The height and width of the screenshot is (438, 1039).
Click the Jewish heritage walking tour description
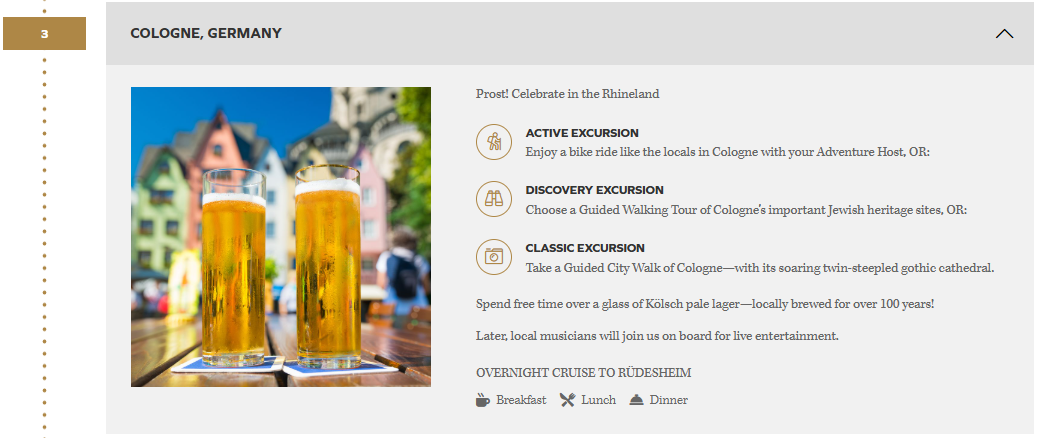(x=746, y=210)
